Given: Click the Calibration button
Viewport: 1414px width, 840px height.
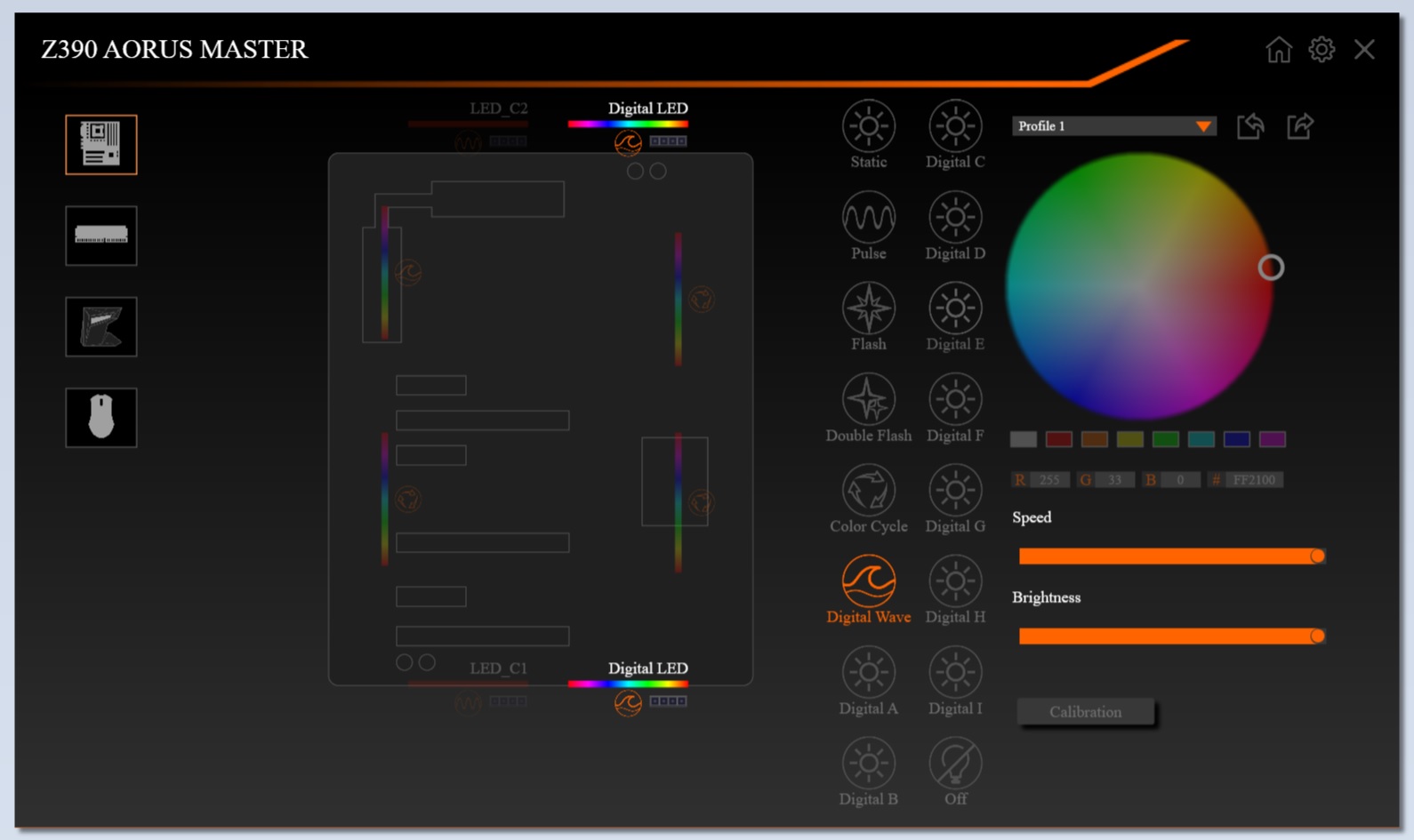Looking at the screenshot, I should click(x=1085, y=712).
